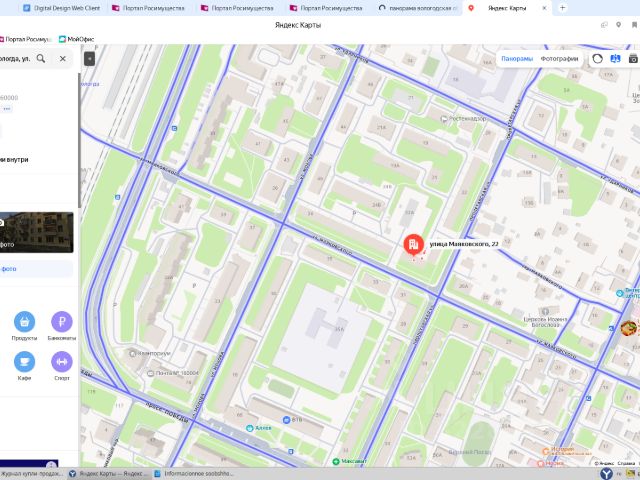Click the translate icon in the browser toolbar
The width and height of the screenshot is (640, 480).
tap(604, 25)
